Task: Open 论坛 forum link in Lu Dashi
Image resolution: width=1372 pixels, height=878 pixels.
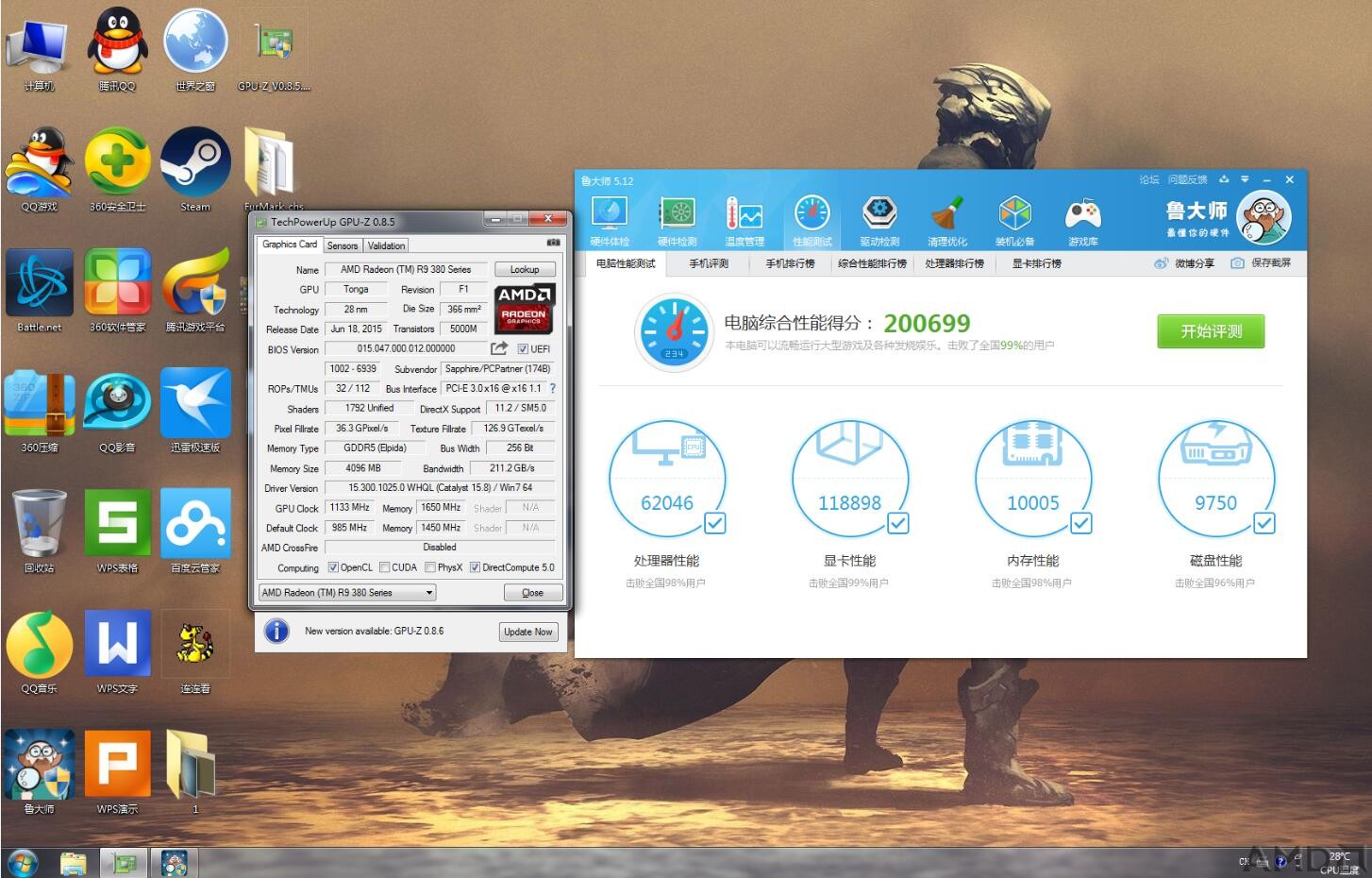Action: [1148, 179]
